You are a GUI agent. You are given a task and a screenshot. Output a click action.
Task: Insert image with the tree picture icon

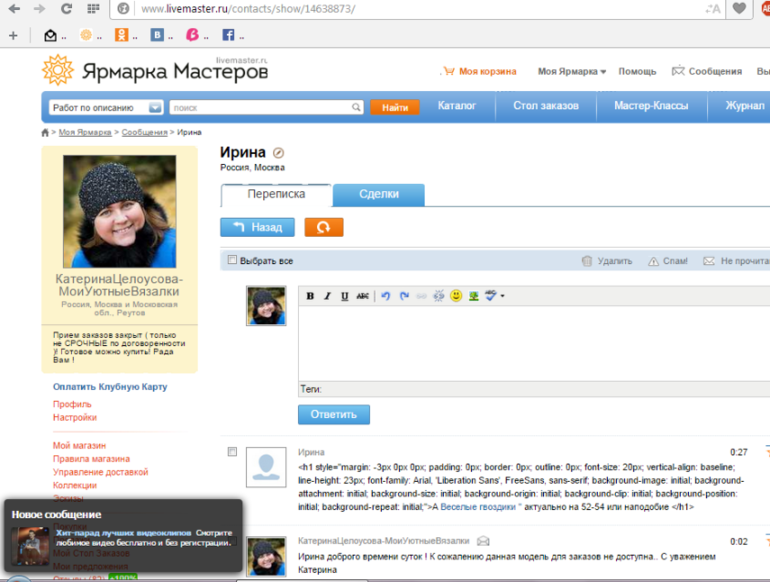(473, 296)
